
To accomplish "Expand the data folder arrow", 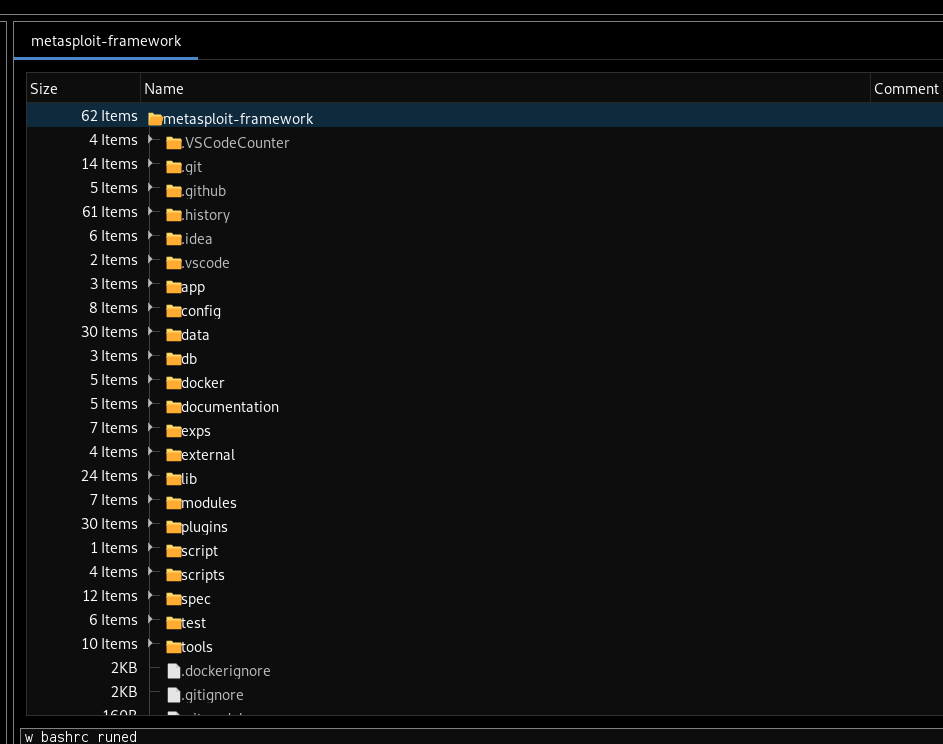I will 150,331.
